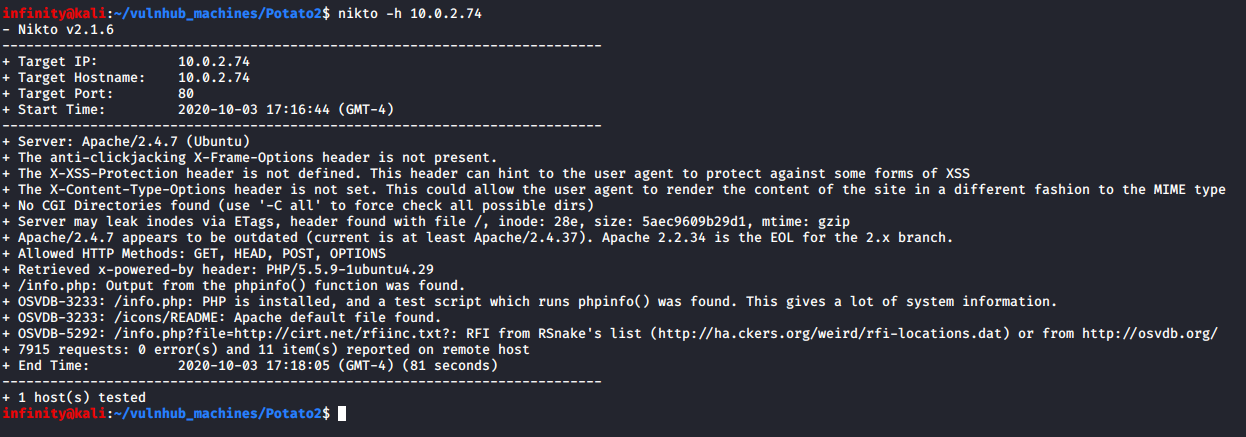Click the Target Hostname value line
1246x437 pixels.
(126, 78)
